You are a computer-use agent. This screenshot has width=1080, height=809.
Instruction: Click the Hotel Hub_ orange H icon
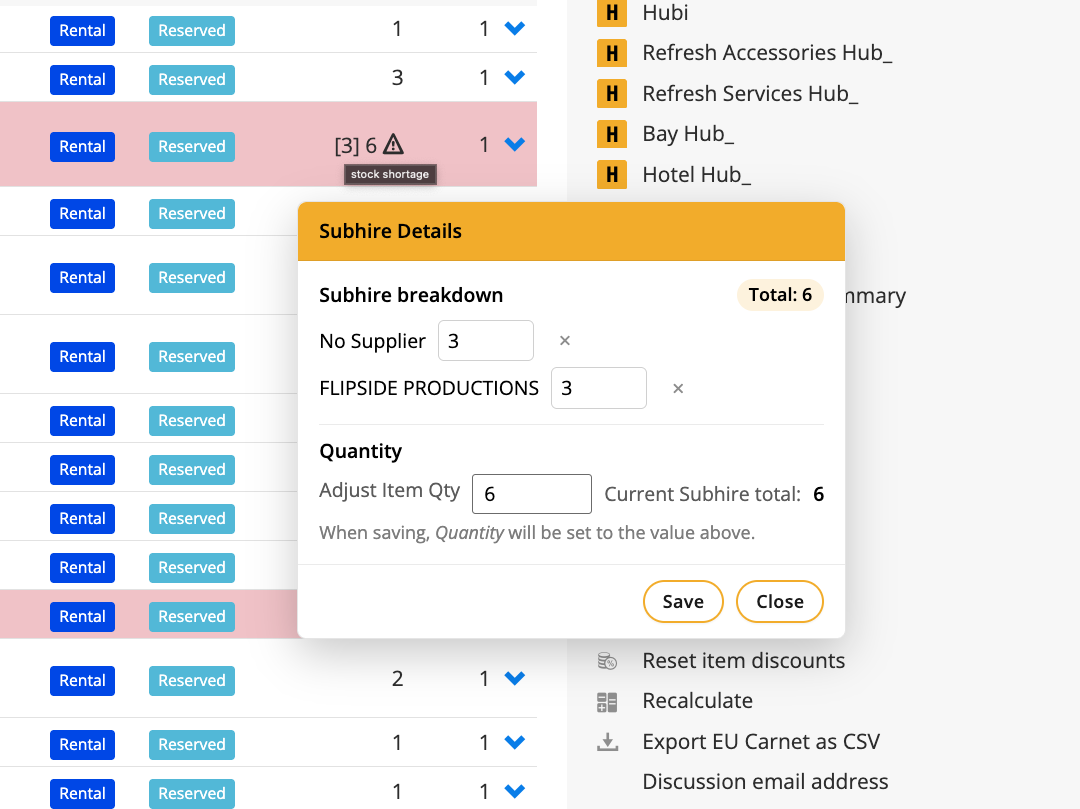tap(611, 175)
